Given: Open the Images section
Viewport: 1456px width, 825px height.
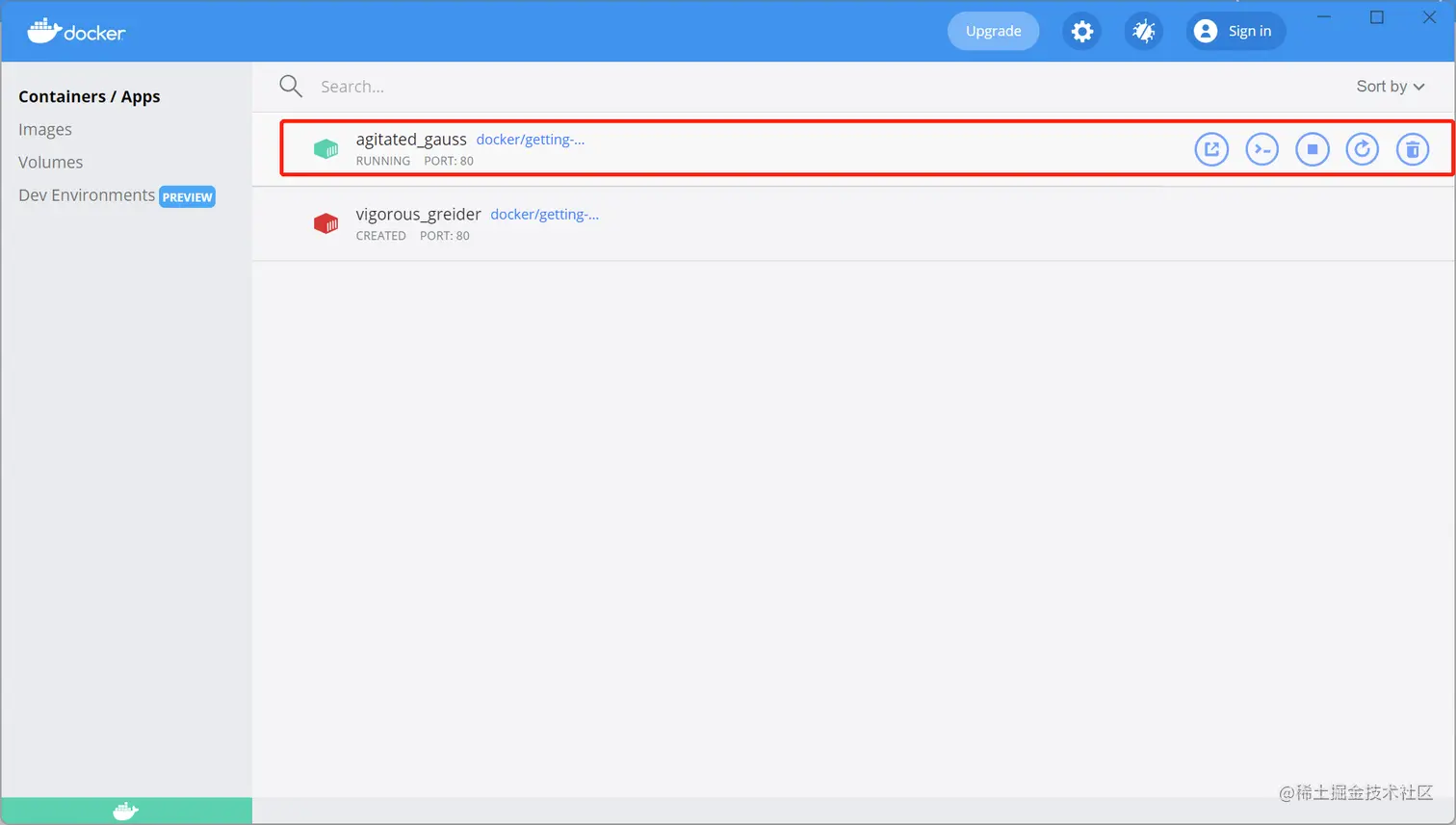Looking at the screenshot, I should click(45, 129).
